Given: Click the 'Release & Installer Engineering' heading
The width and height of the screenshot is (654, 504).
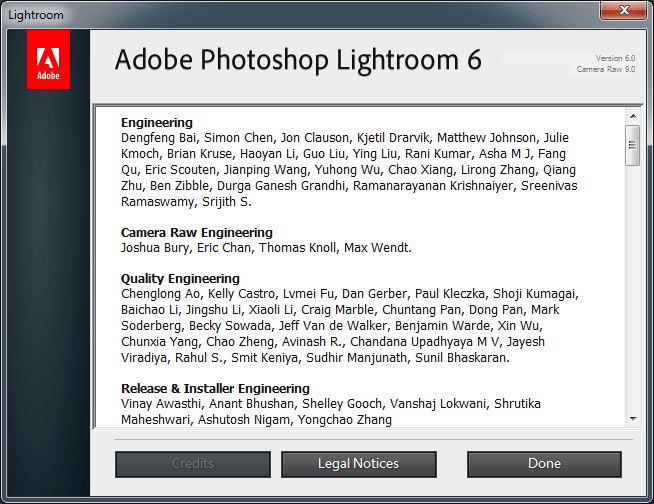Looking at the screenshot, I should pos(215,388).
